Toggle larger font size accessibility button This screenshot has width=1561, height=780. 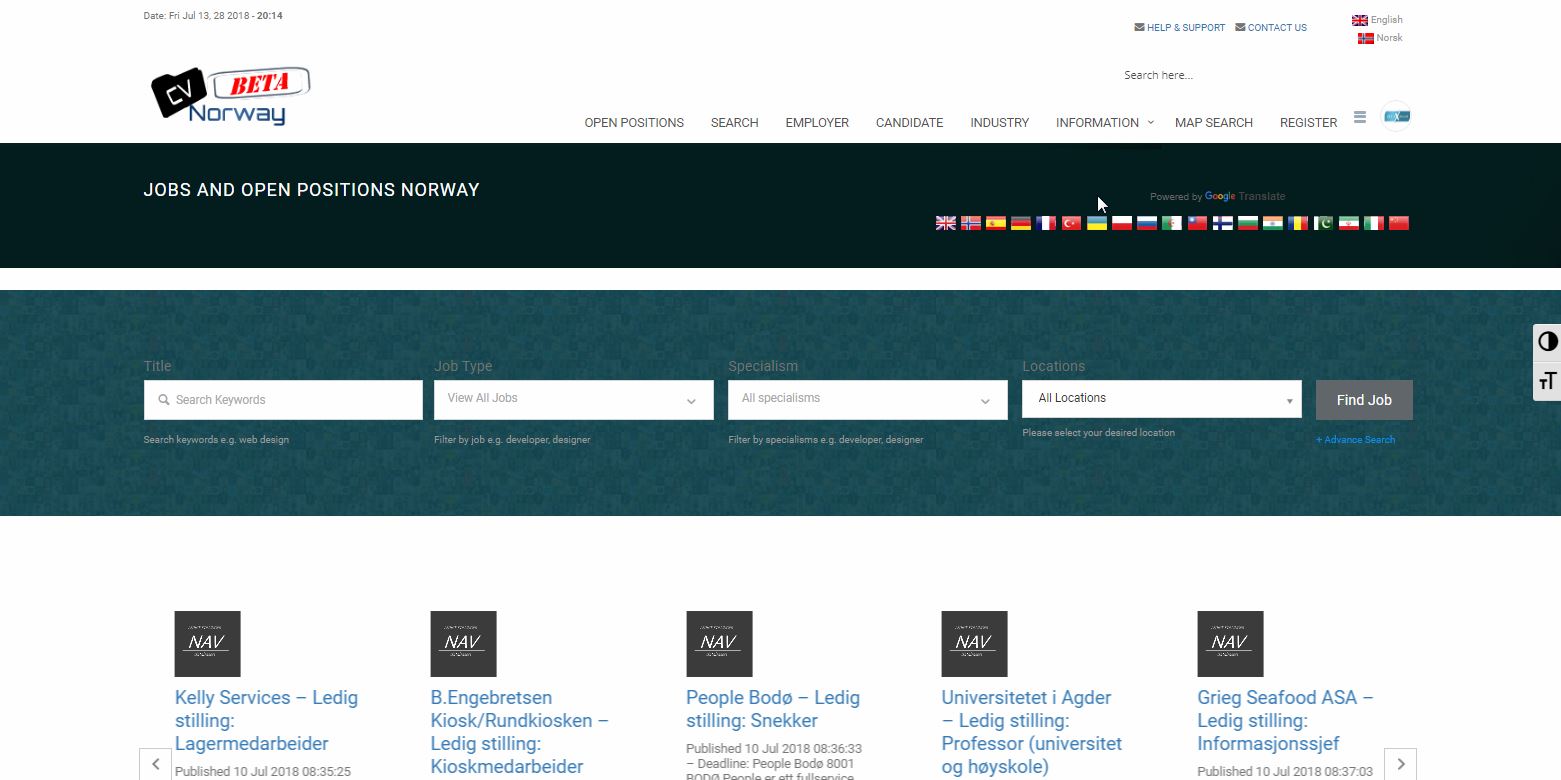[x=1548, y=381]
